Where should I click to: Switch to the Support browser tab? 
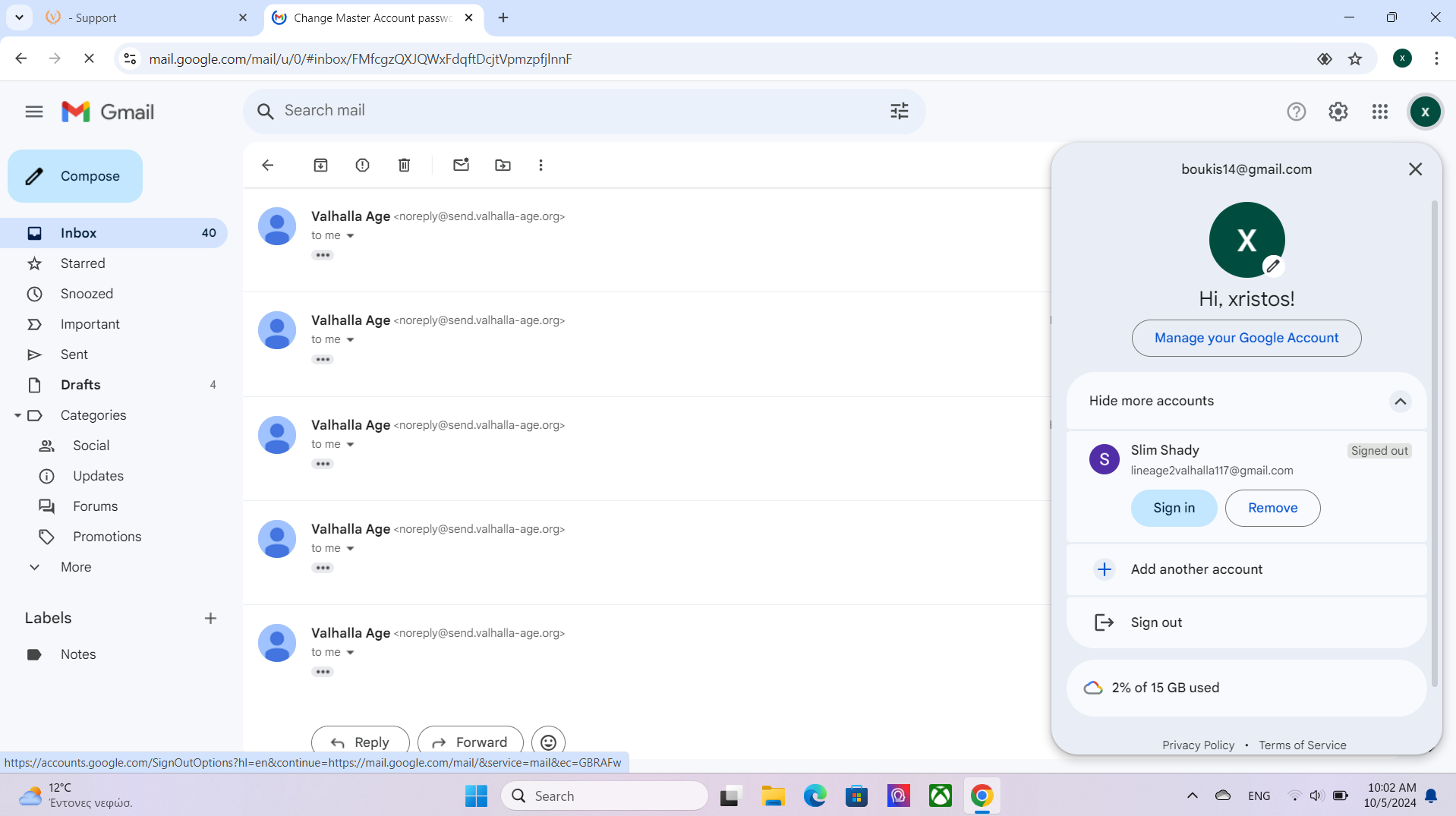click(x=144, y=17)
